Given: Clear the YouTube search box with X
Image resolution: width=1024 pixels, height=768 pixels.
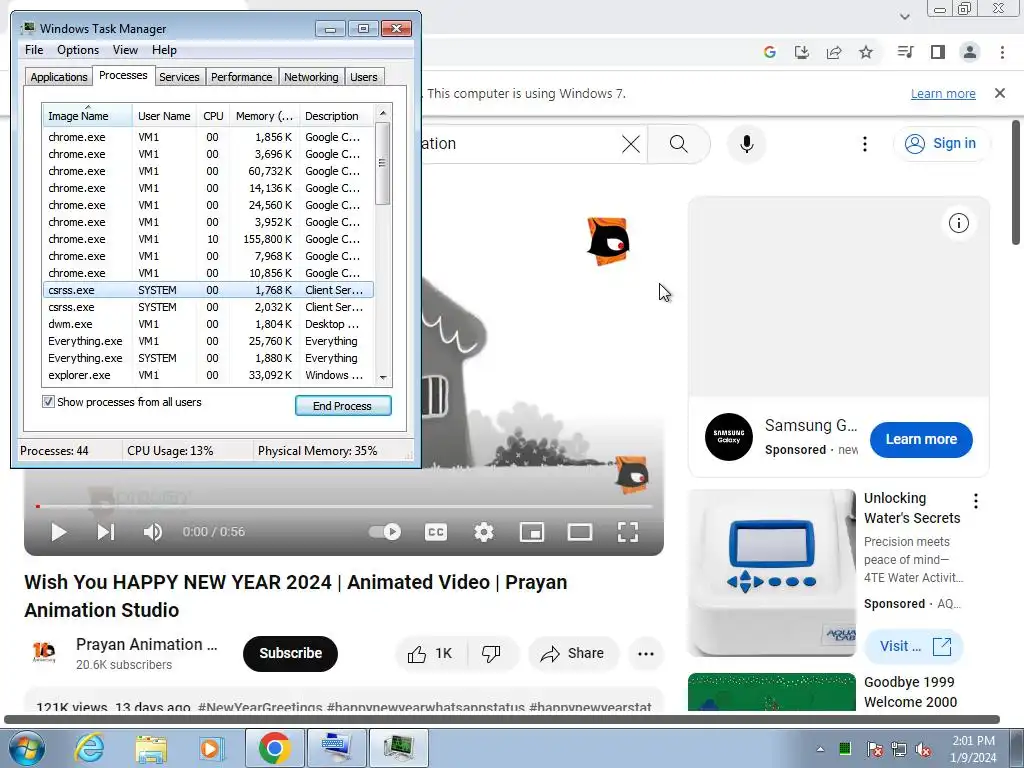Looking at the screenshot, I should 631,144.
